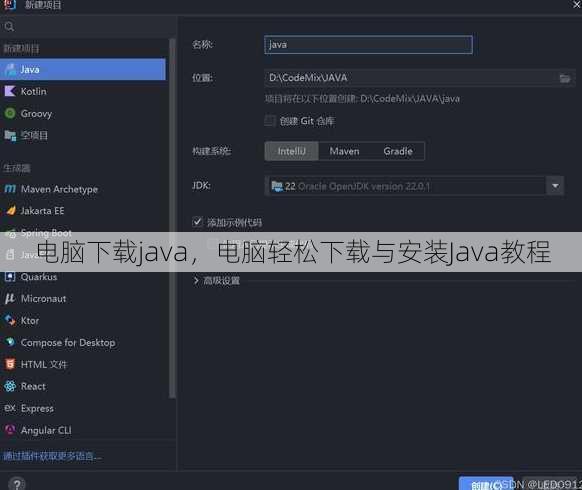Click Maven Archetype text entry
The height and width of the screenshot is (490, 582).
click(x=59, y=189)
